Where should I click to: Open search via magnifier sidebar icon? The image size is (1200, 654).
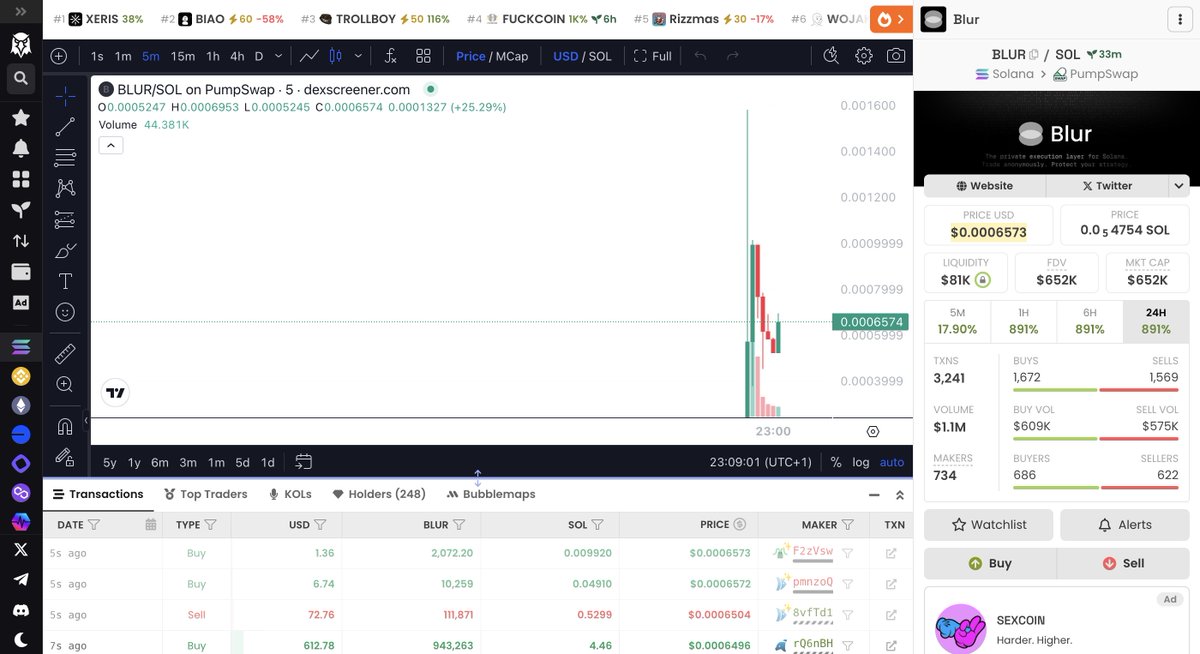(20, 77)
